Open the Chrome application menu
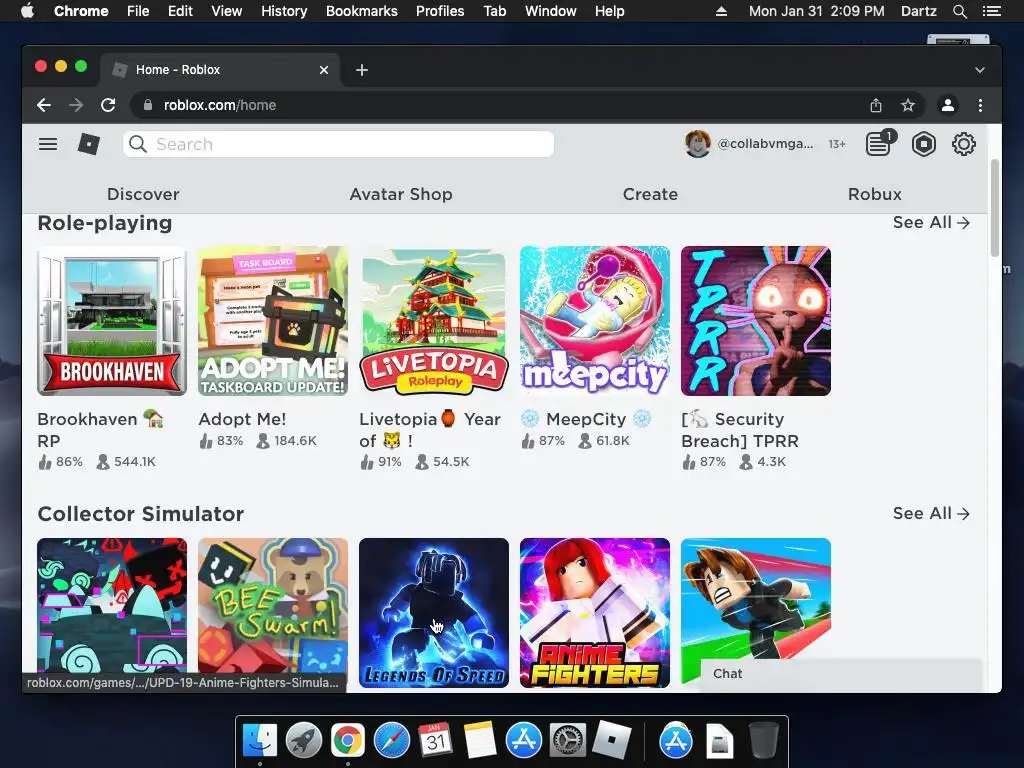Screen dimensions: 1024x768 click(81, 11)
